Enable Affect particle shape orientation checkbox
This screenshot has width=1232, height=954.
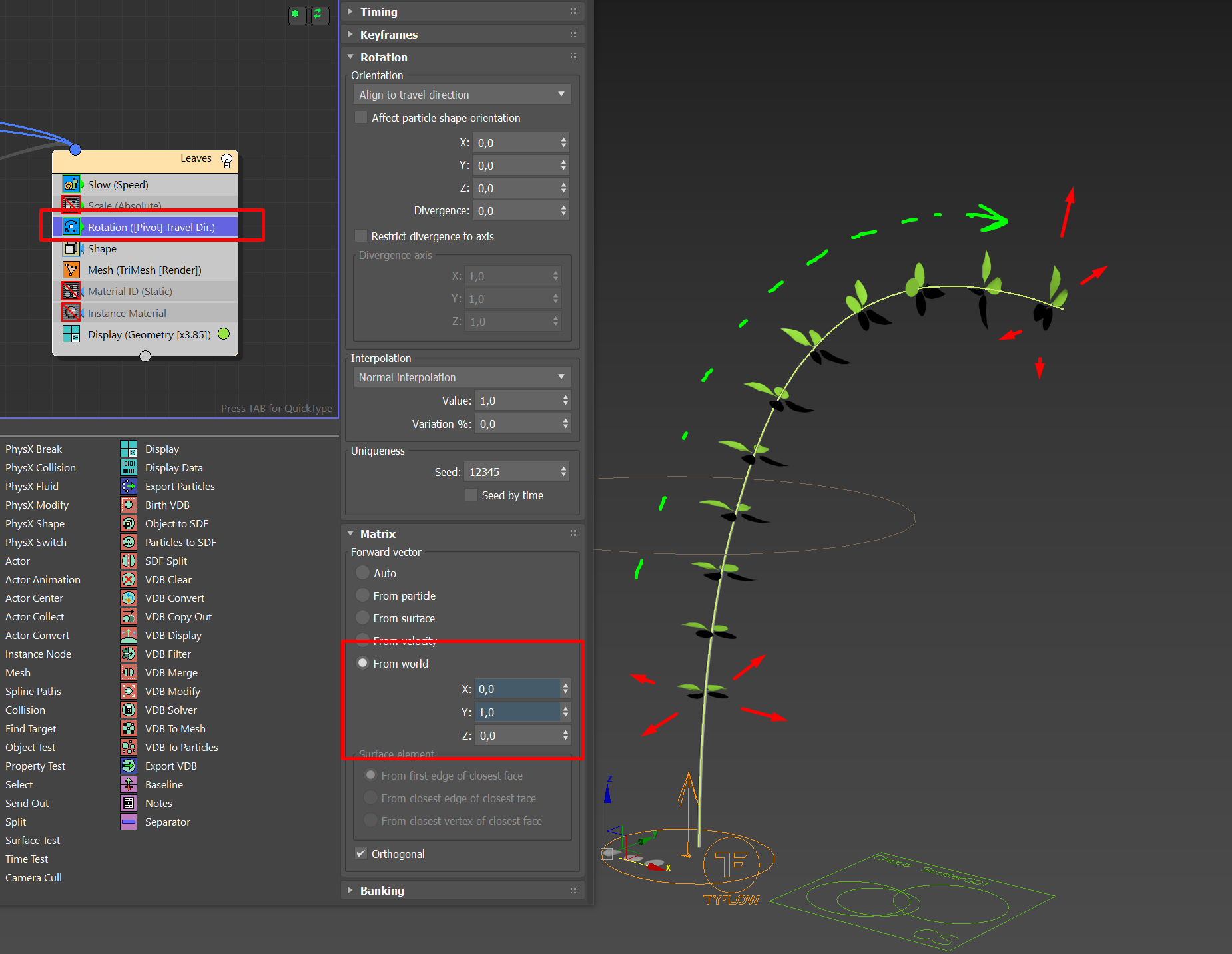[361, 118]
